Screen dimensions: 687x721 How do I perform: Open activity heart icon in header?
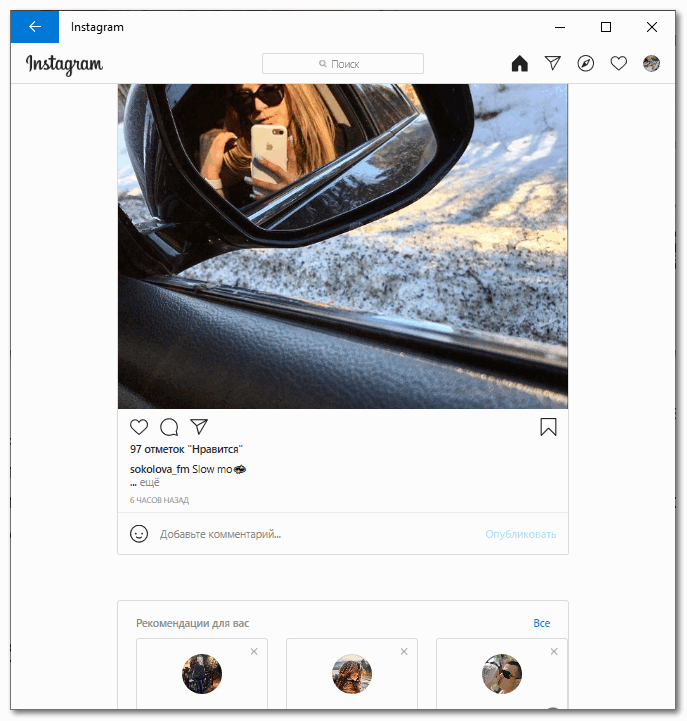(x=618, y=63)
